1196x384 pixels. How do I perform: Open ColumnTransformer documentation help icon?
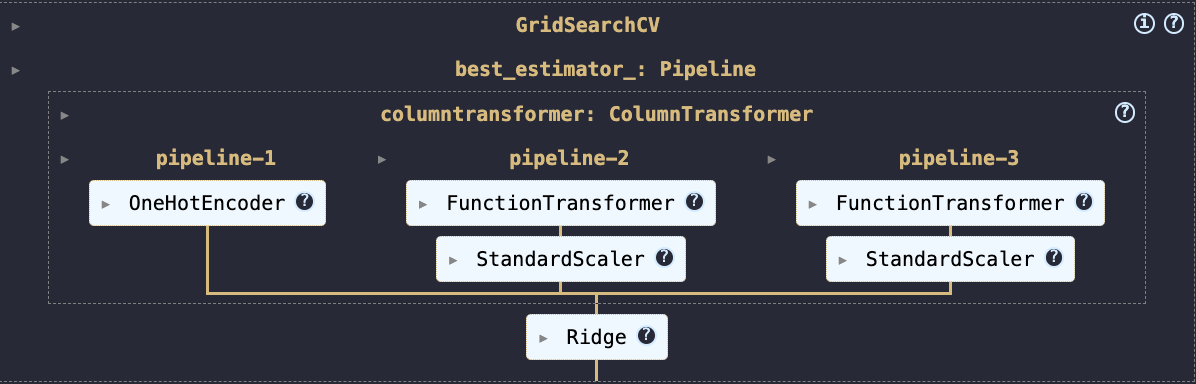tap(1124, 113)
